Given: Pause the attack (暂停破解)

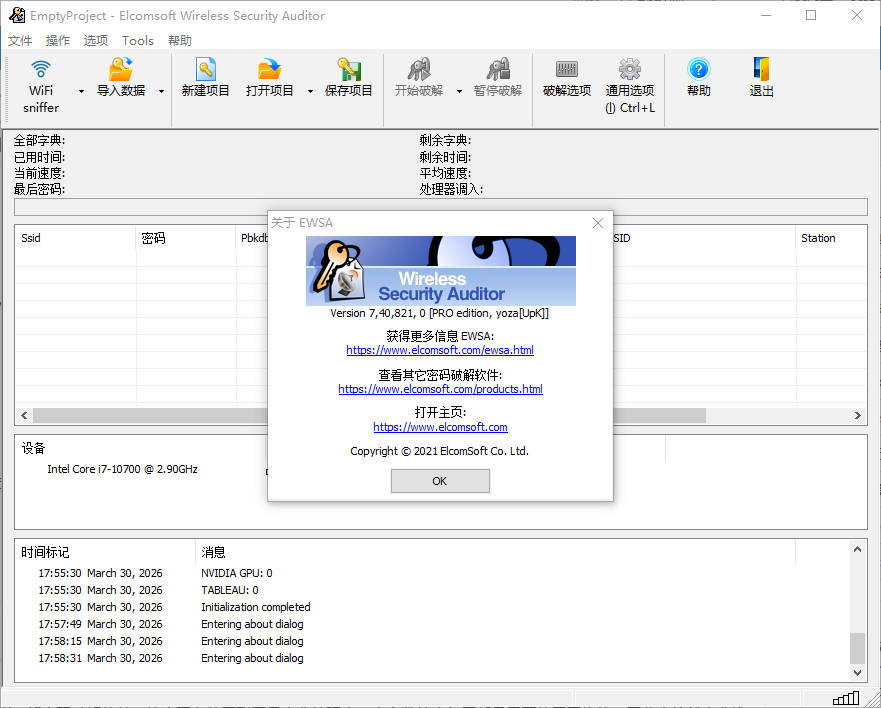Looking at the screenshot, I should [x=498, y=78].
